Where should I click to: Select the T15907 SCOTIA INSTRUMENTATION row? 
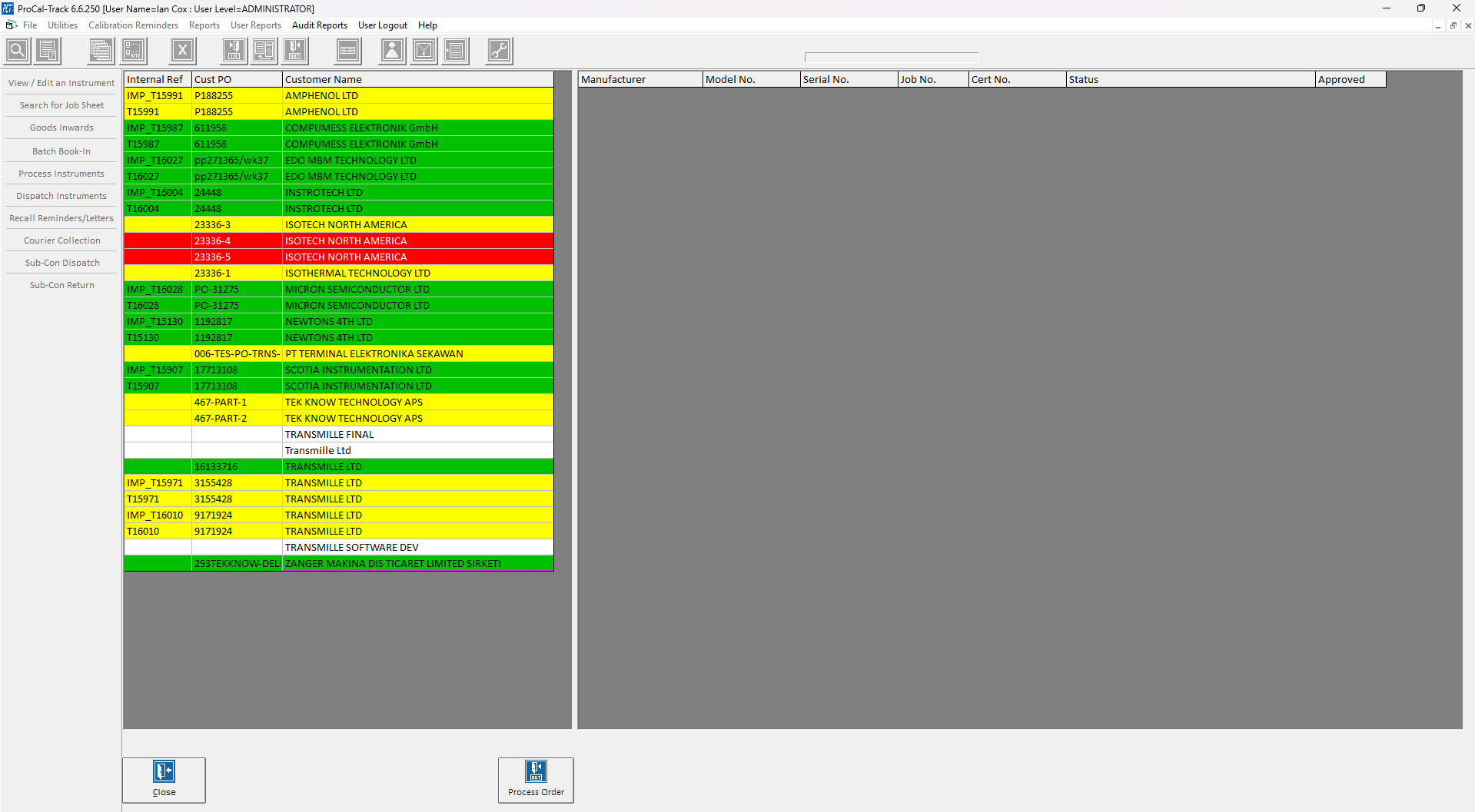pos(339,386)
